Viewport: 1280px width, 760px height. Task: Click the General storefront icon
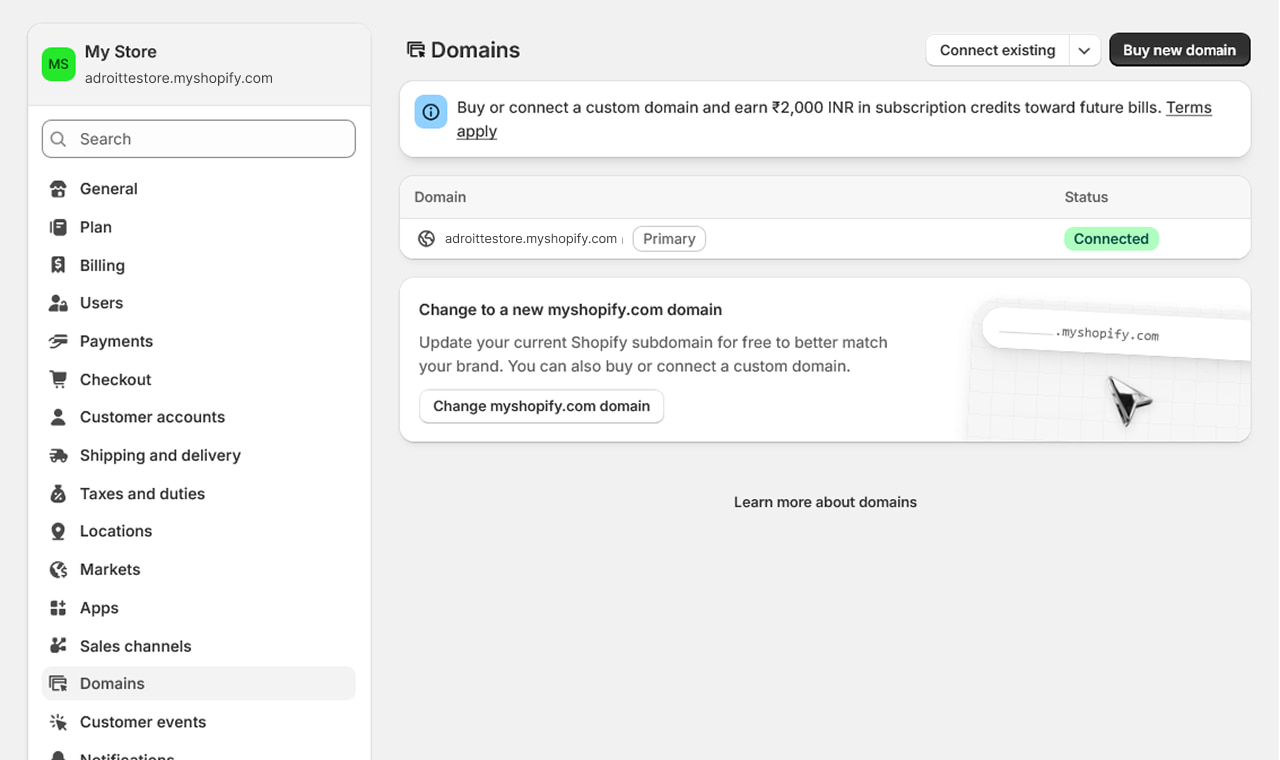point(58,189)
